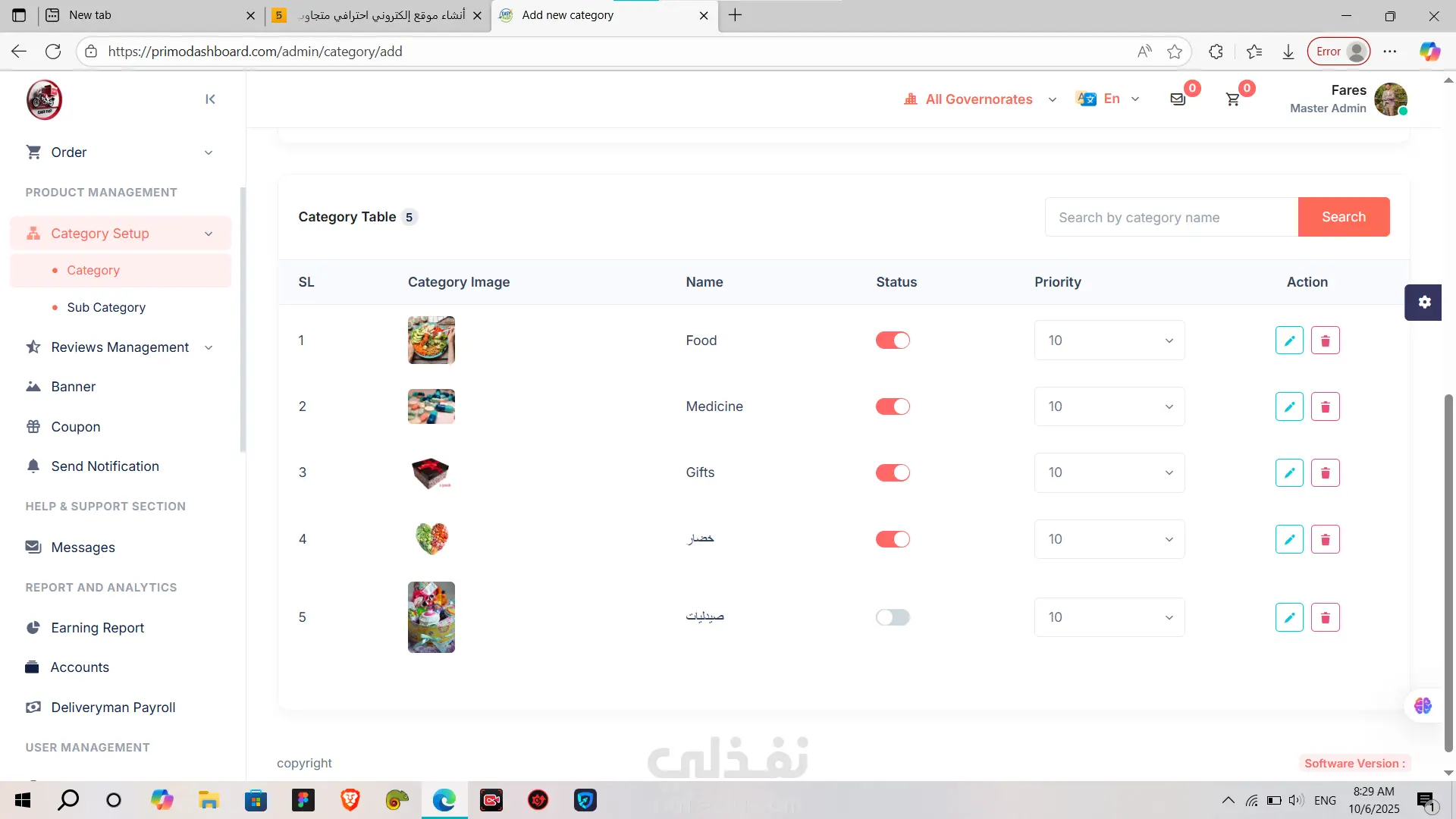
Task: Expand the All Governorates dropdown
Action: (x=980, y=99)
